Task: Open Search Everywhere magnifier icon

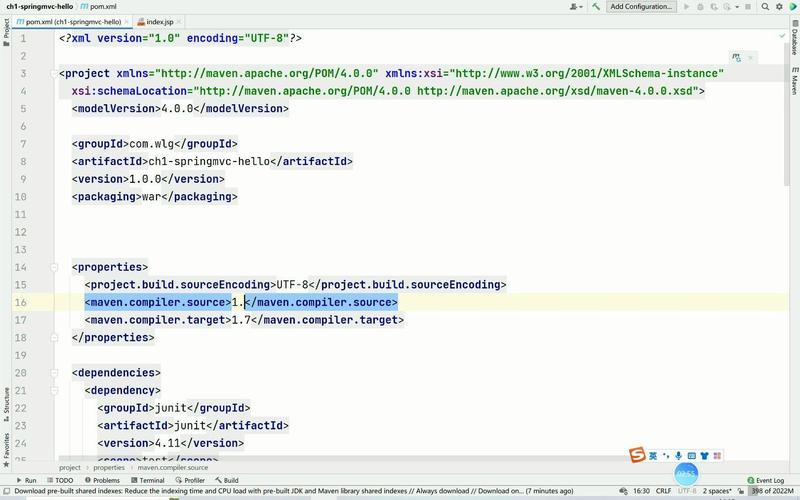Action: point(765,7)
